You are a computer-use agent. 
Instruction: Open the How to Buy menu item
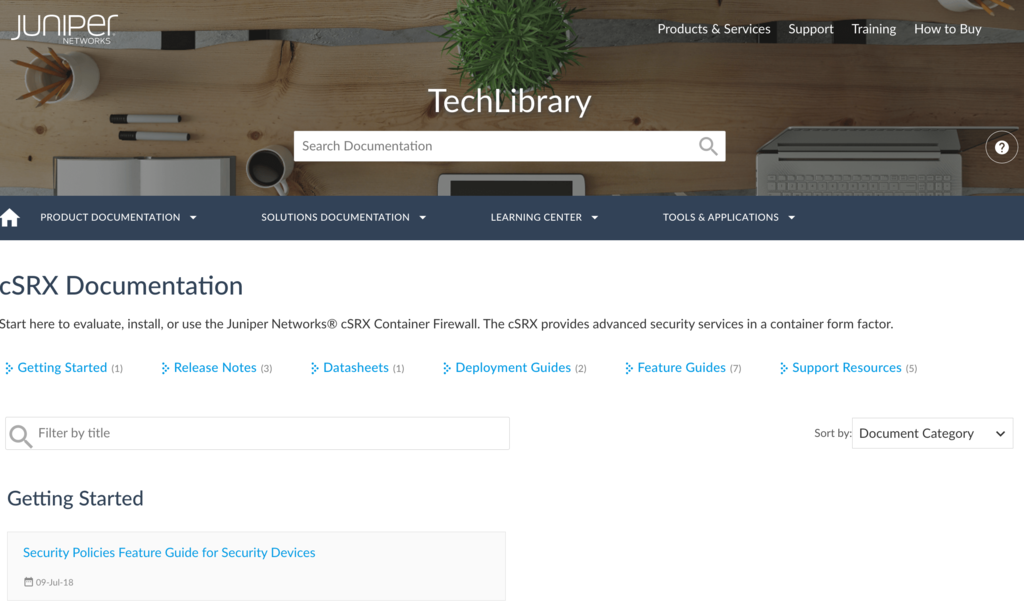click(x=948, y=29)
